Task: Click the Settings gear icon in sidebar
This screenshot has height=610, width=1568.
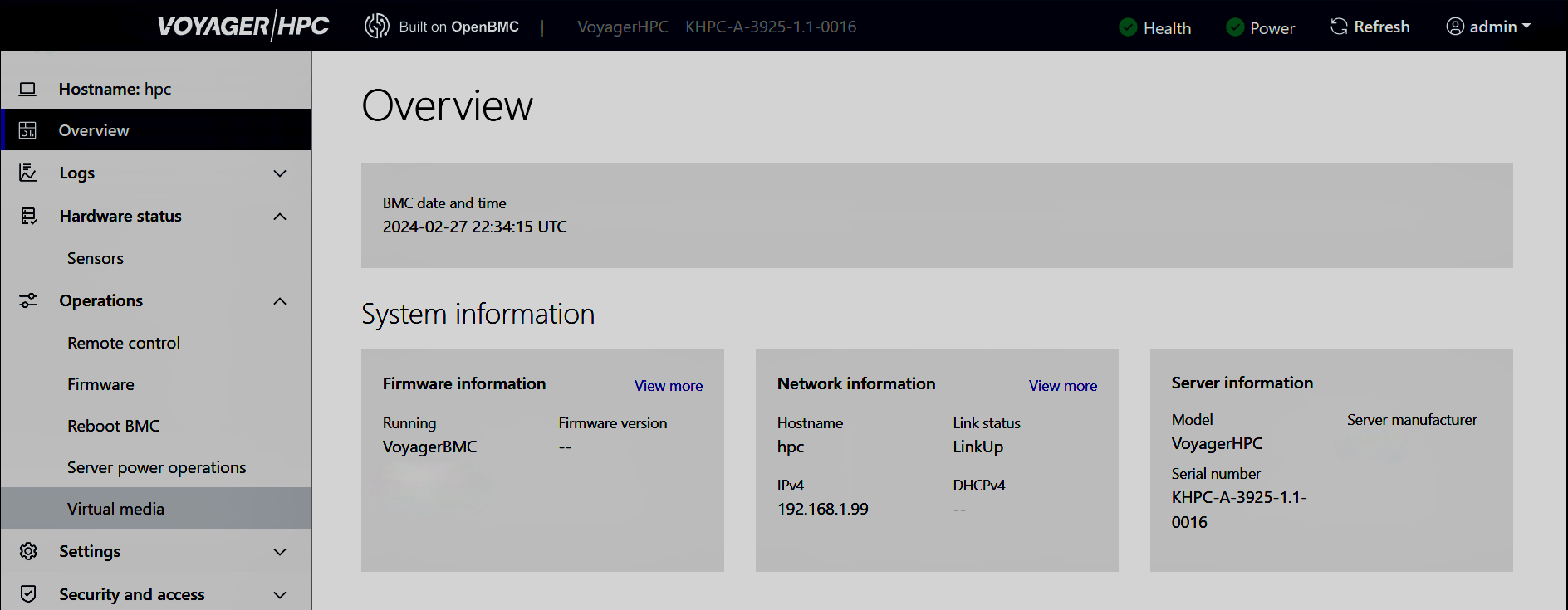Action: click(28, 551)
